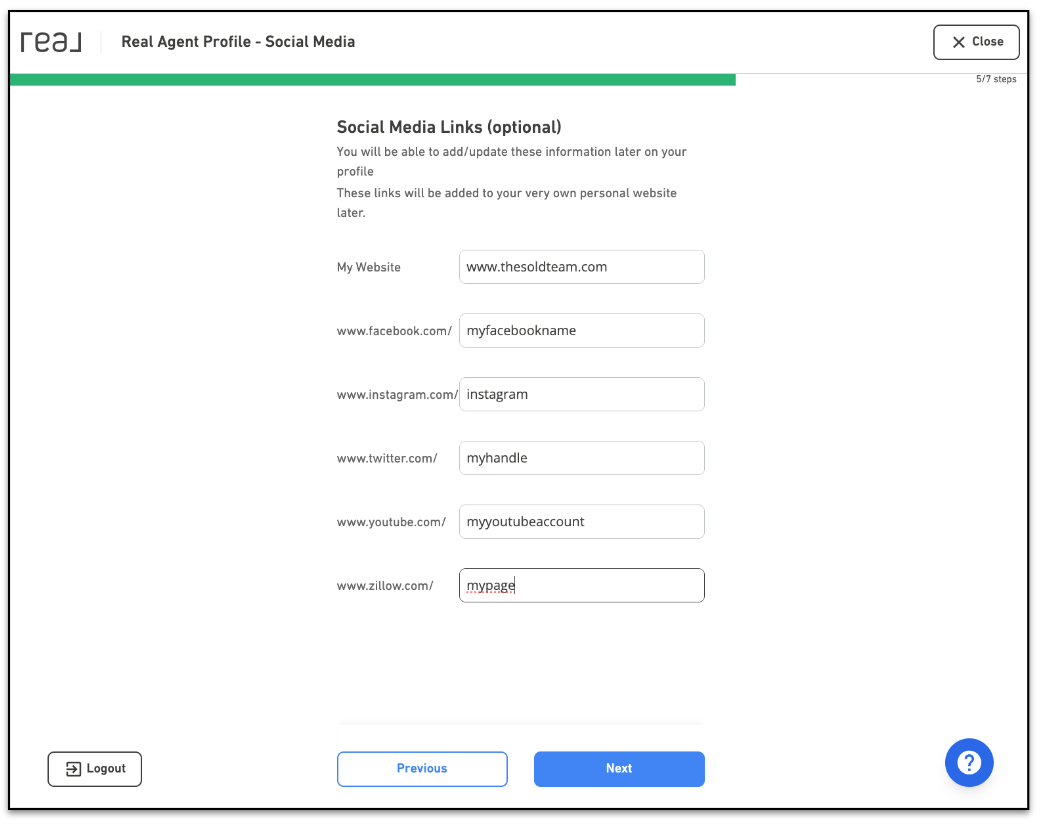Click the zillow.com page field
Screen dimensions: 1046x826
pos(582,586)
